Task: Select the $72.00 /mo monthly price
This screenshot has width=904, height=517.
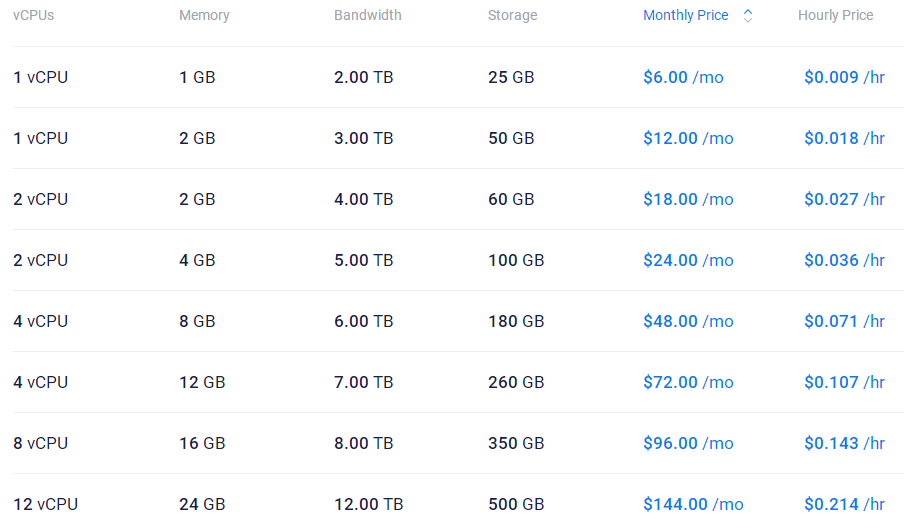Action: point(688,382)
